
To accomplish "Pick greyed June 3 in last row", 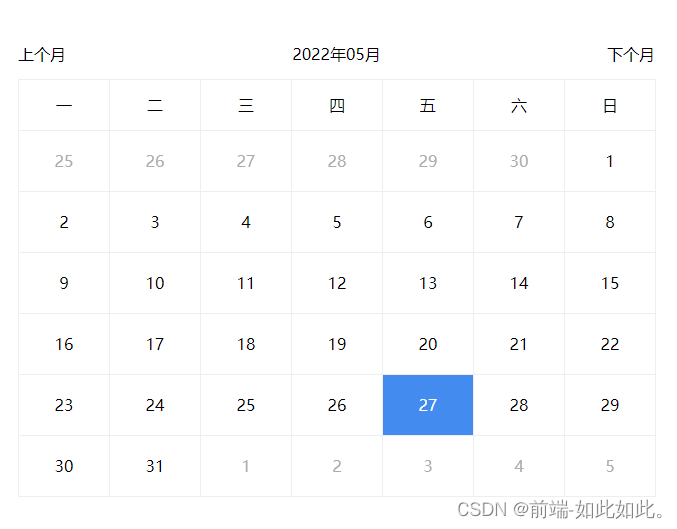I will 428,466.
